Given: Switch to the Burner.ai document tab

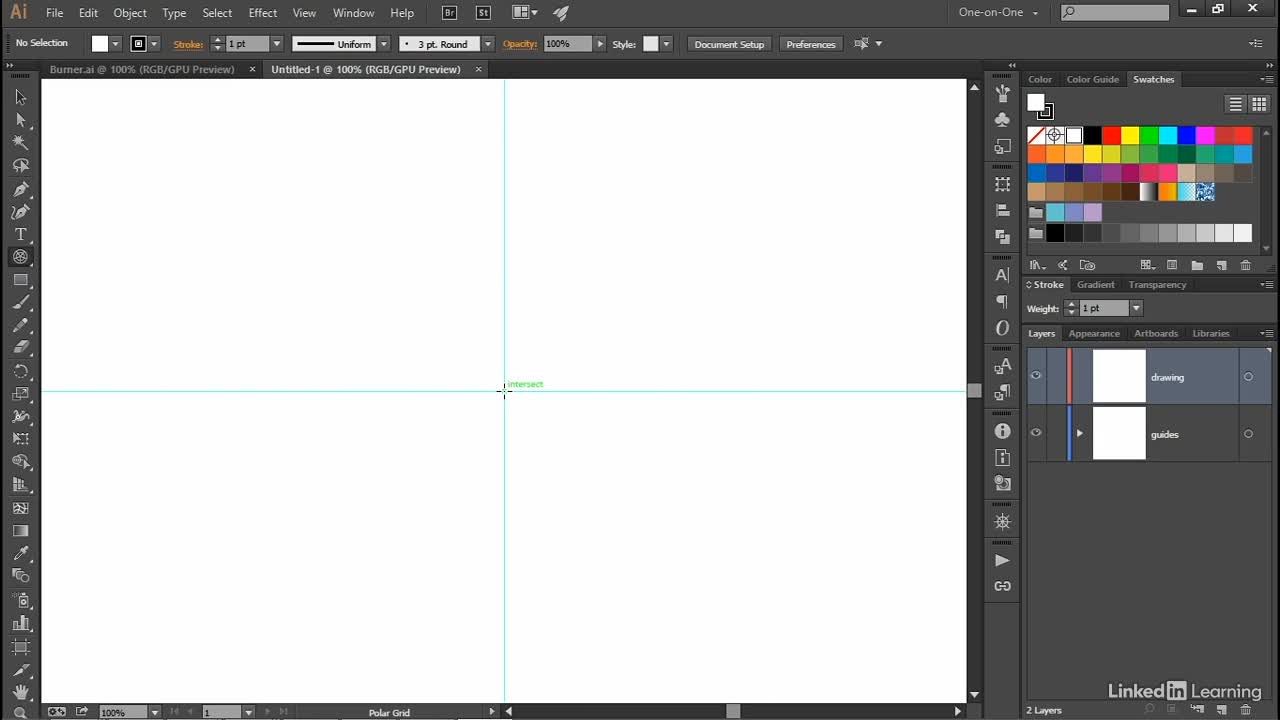Looking at the screenshot, I should (x=142, y=69).
